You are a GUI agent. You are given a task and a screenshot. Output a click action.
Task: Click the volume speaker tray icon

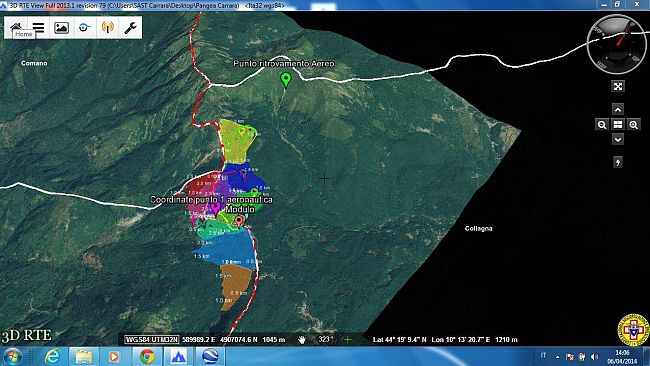[594, 356]
